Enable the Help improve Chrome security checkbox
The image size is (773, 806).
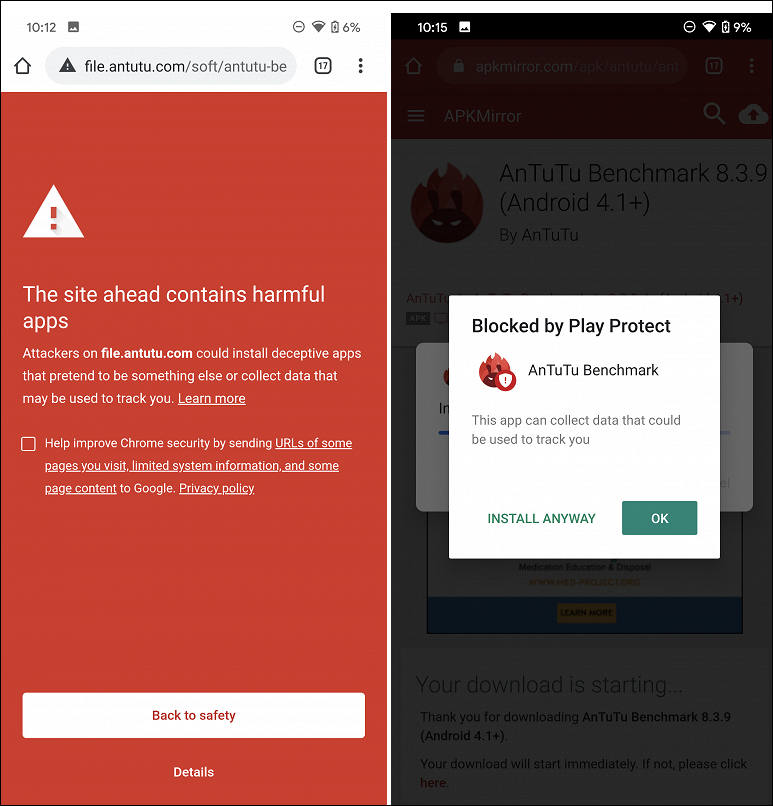(28, 444)
